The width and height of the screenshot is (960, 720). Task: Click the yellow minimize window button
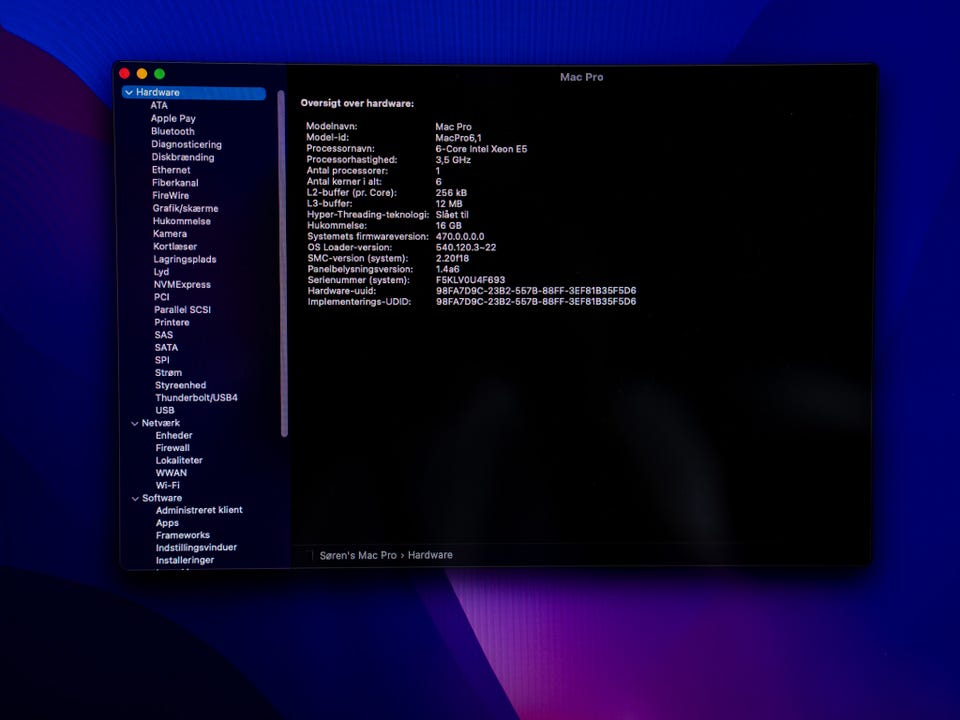pos(142,74)
